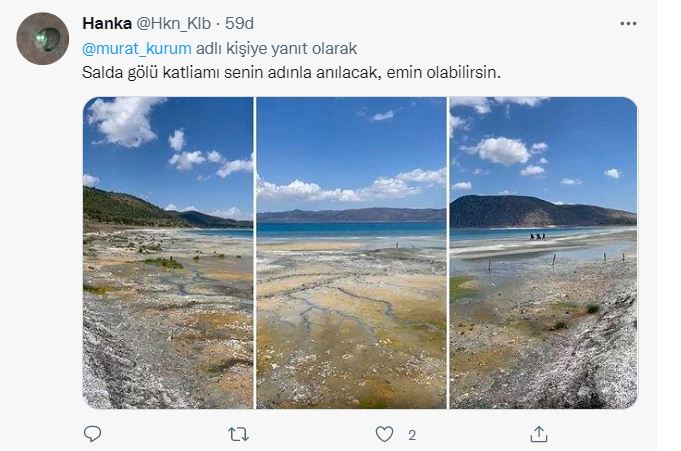Click the distant mountains in middle photo
This screenshot has width=681, height=451.
click(351, 215)
